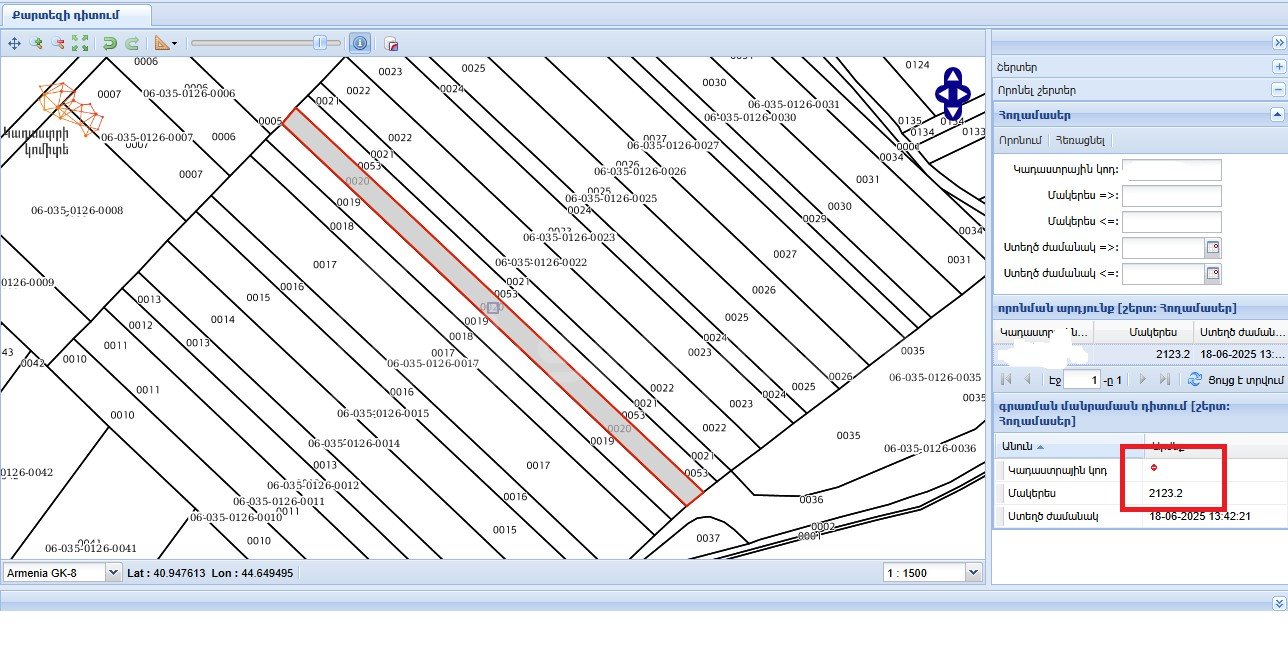Image resolution: width=1288 pixels, height=648 pixels.
Task: Go forward to next map view
Action: (x=131, y=44)
